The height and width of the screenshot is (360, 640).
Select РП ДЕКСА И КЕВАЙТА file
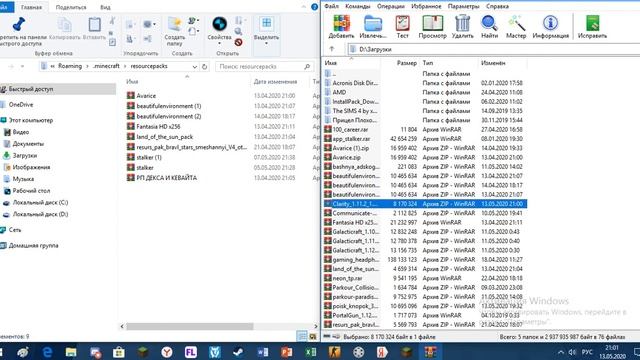(166, 178)
